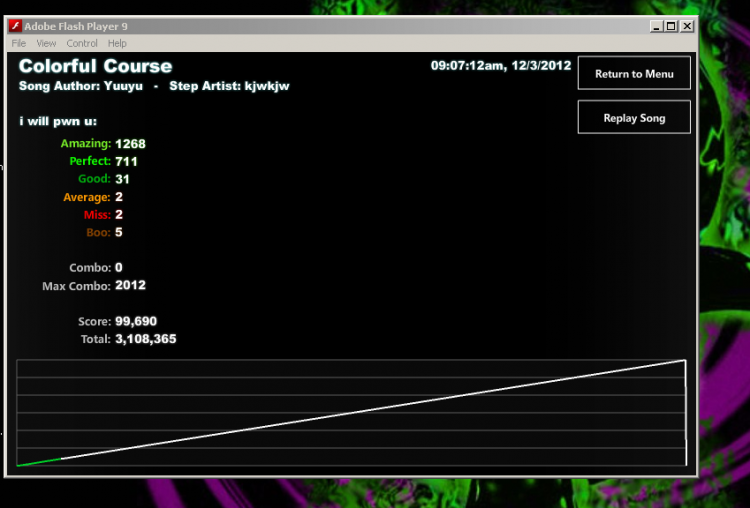Click the Step Artist kjwkjw text
750x508 pixels.
pyautogui.click(x=229, y=86)
